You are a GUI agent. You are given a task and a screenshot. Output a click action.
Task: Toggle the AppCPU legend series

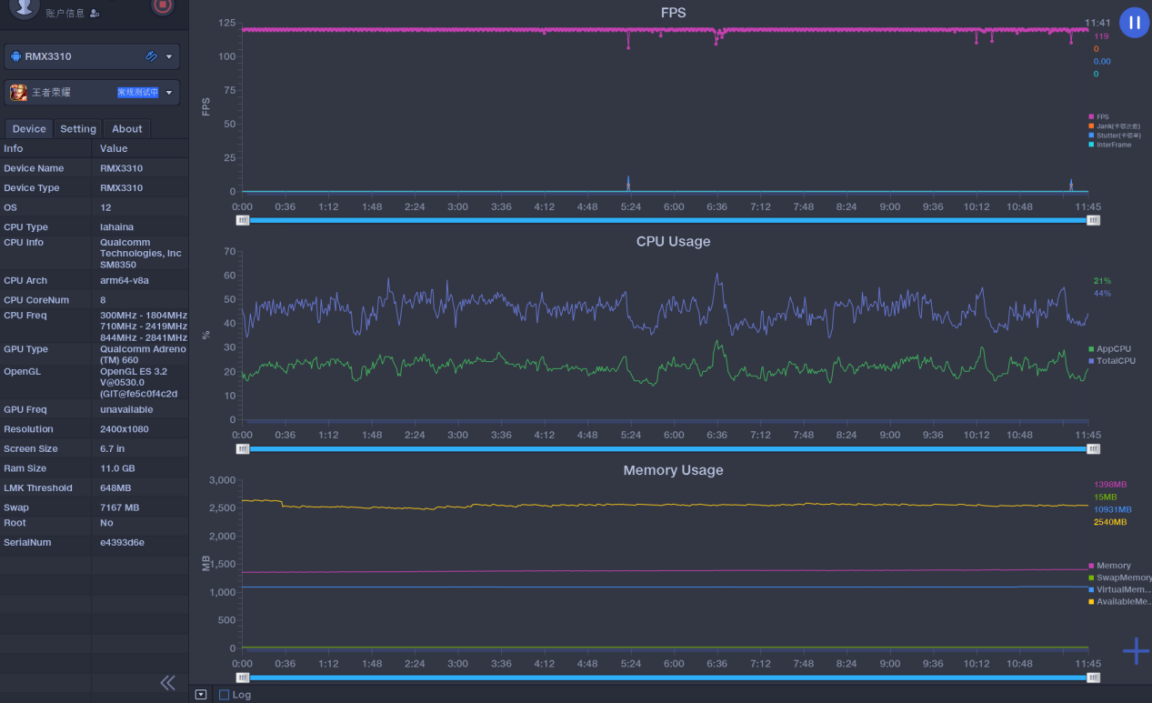[x=1110, y=349]
